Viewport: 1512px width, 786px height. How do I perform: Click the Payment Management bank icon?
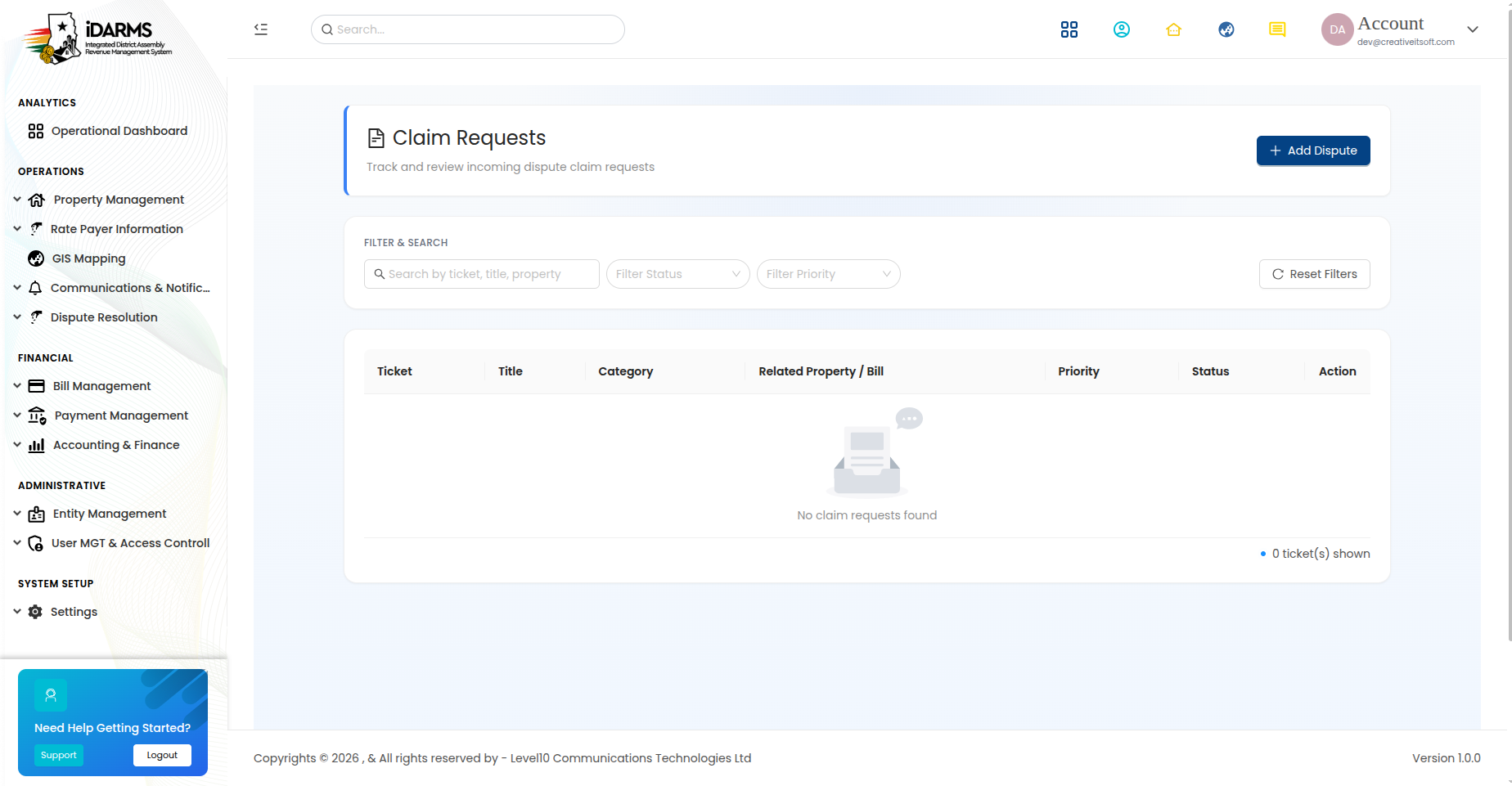pos(38,415)
